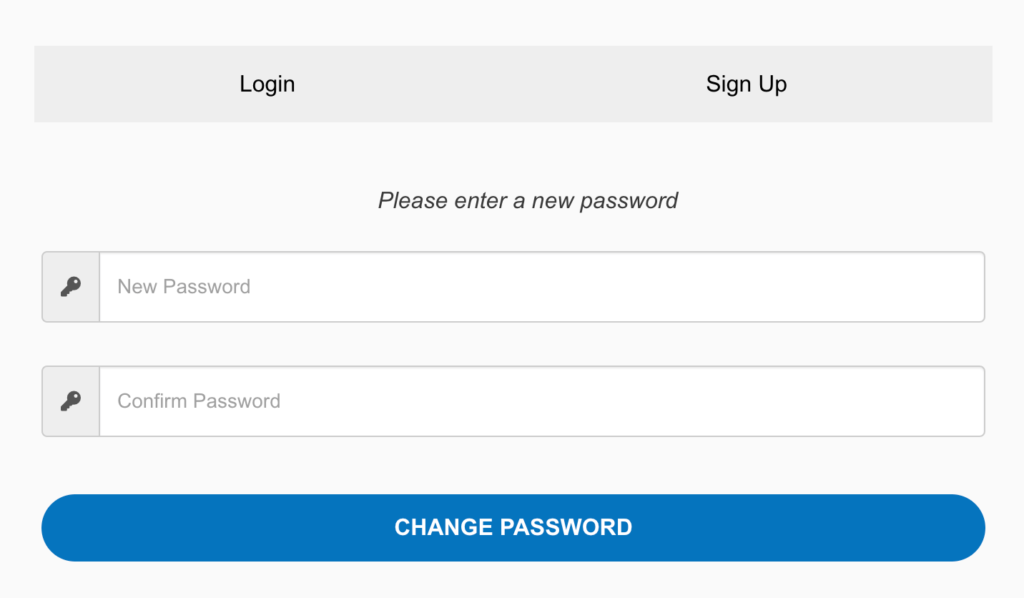The height and width of the screenshot is (598, 1024).
Task: Select the upper key icon addon
Action: click(x=70, y=287)
